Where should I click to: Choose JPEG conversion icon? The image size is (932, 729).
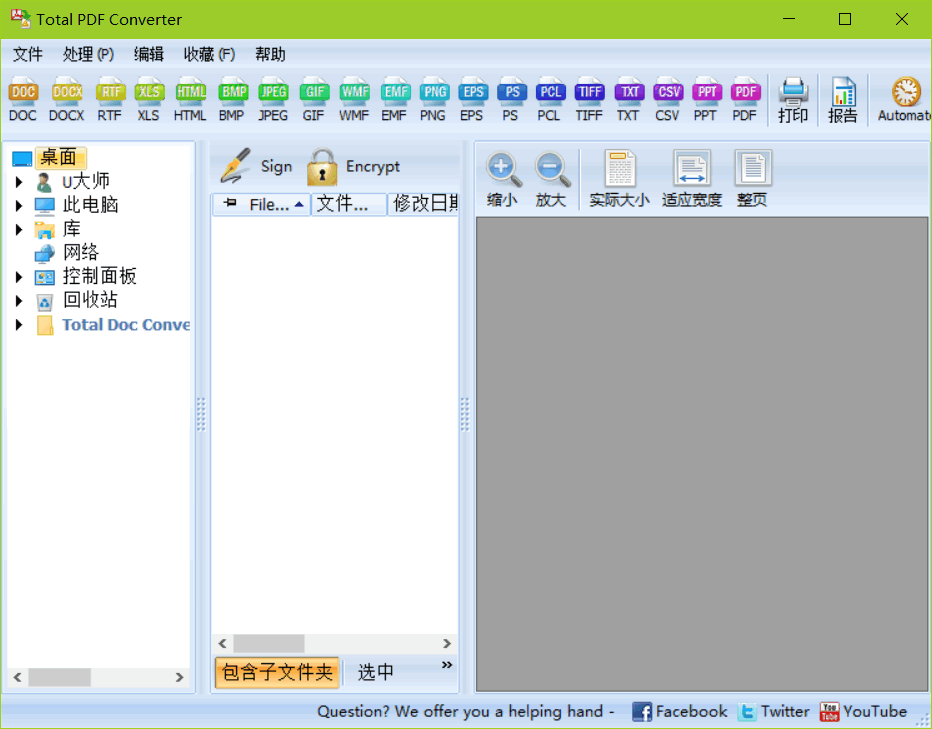[x=273, y=99]
